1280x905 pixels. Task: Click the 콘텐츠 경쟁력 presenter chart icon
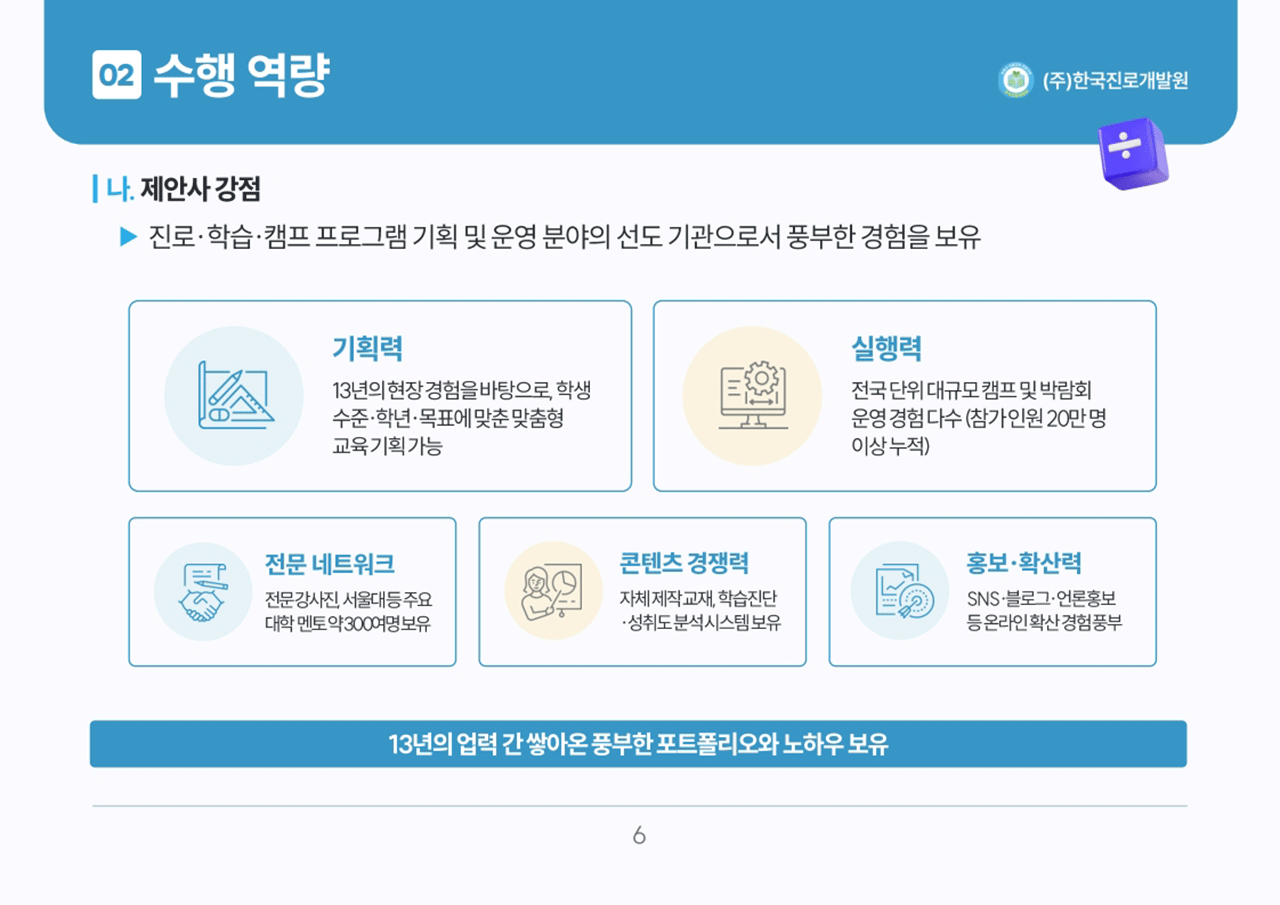pyautogui.click(x=553, y=591)
